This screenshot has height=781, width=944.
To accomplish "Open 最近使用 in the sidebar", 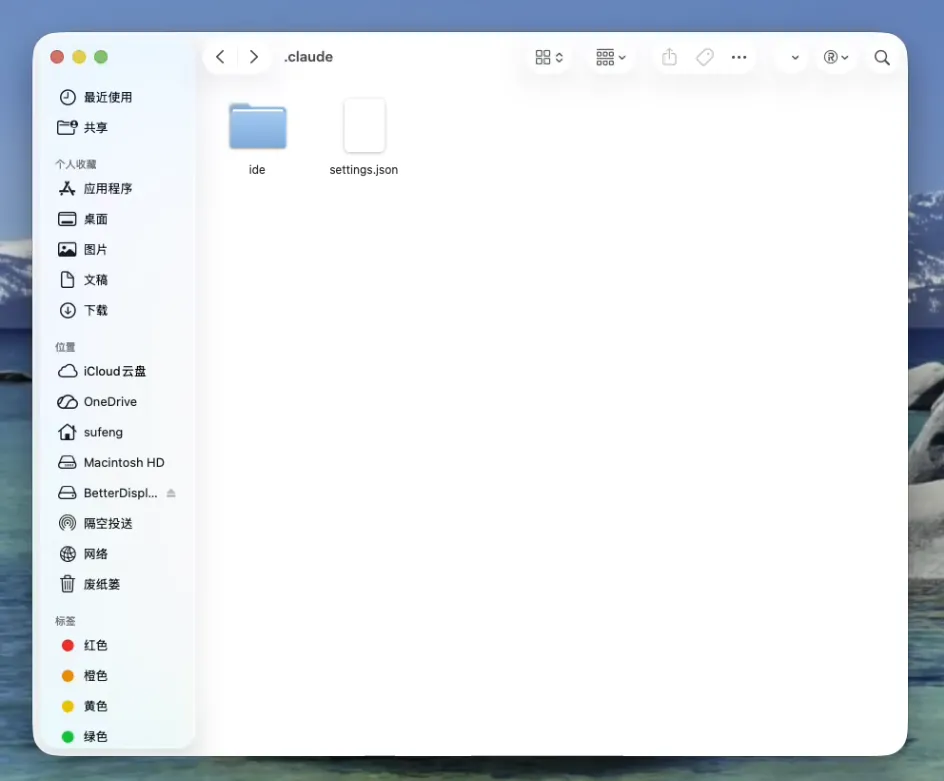I will click(x=107, y=97).
